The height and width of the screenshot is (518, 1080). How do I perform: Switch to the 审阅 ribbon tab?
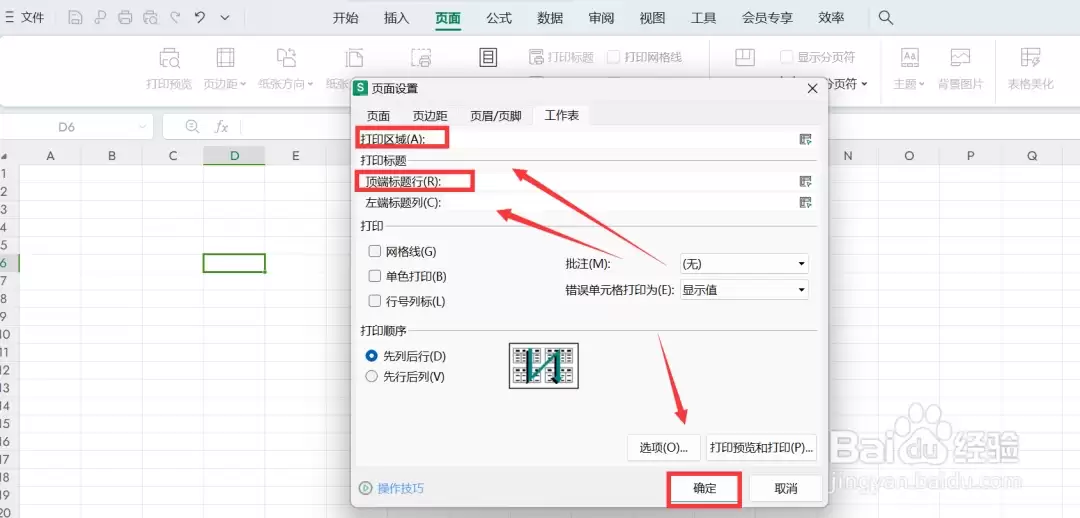pyautogui.click(x=601, y=19)
